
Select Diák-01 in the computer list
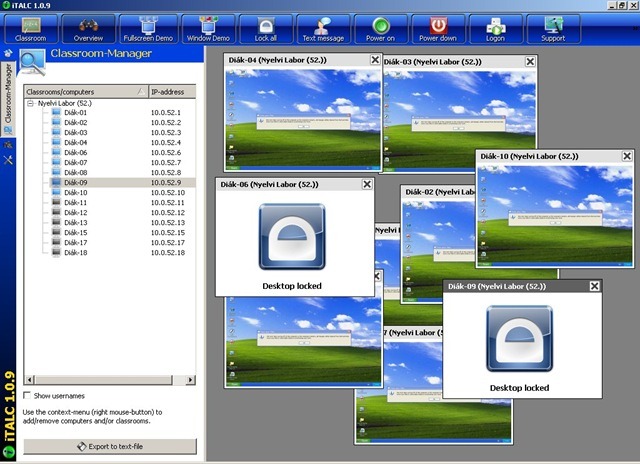click(76, 113)
